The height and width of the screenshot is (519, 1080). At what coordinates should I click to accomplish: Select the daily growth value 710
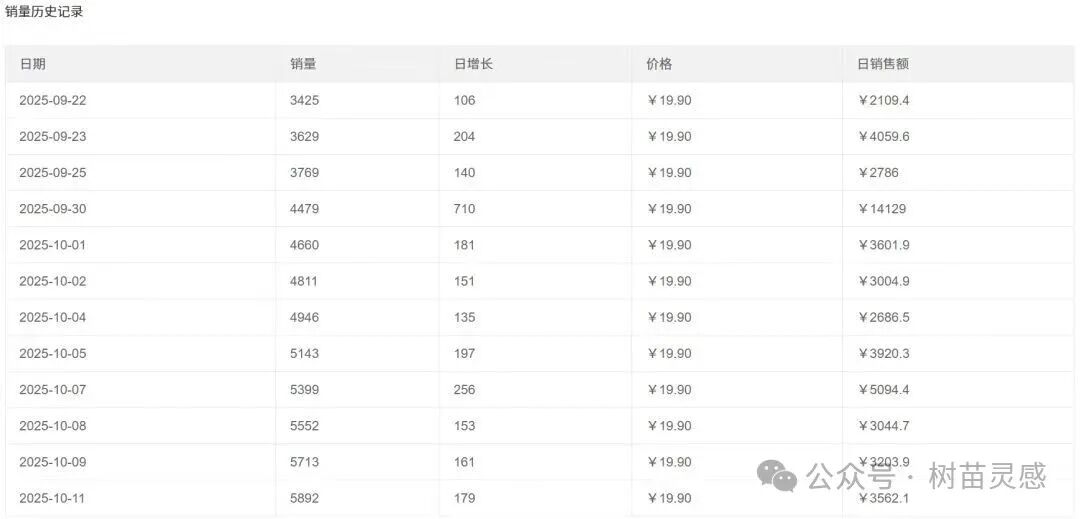(464, 209)
